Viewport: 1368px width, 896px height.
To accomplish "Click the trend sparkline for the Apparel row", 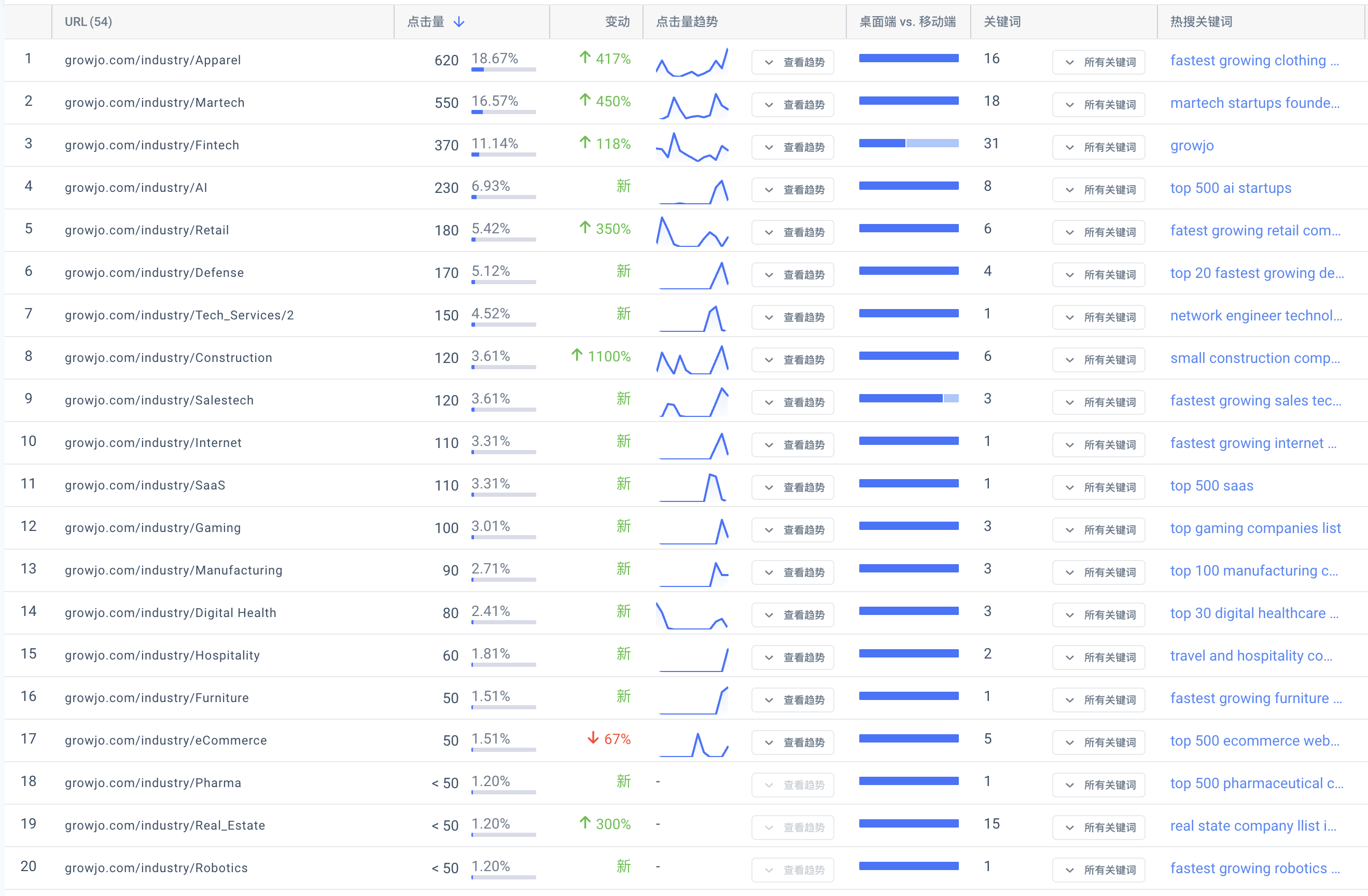I will (692, 62).
